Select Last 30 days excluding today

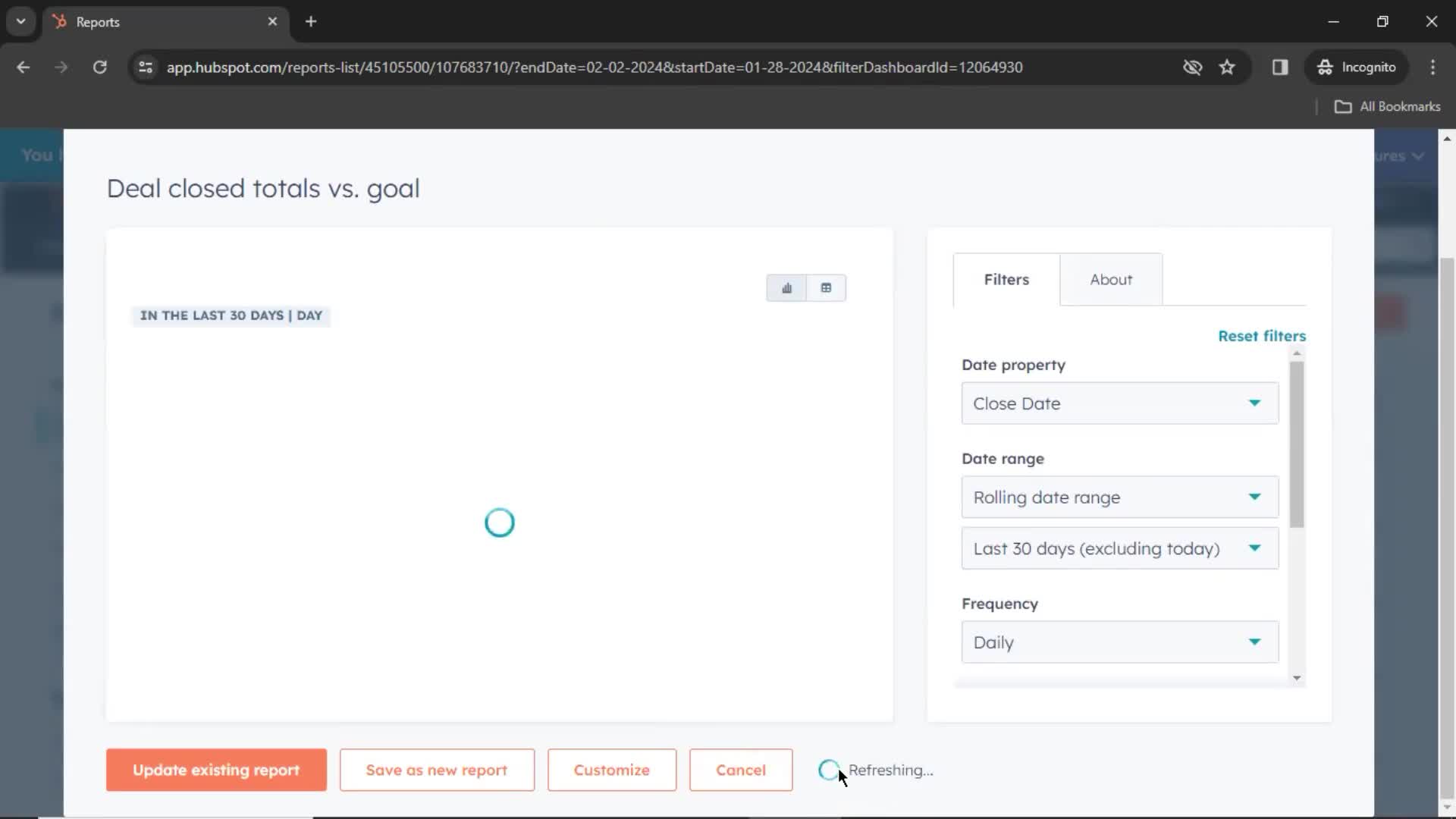pyautogui.click(x=1118, y=548)
